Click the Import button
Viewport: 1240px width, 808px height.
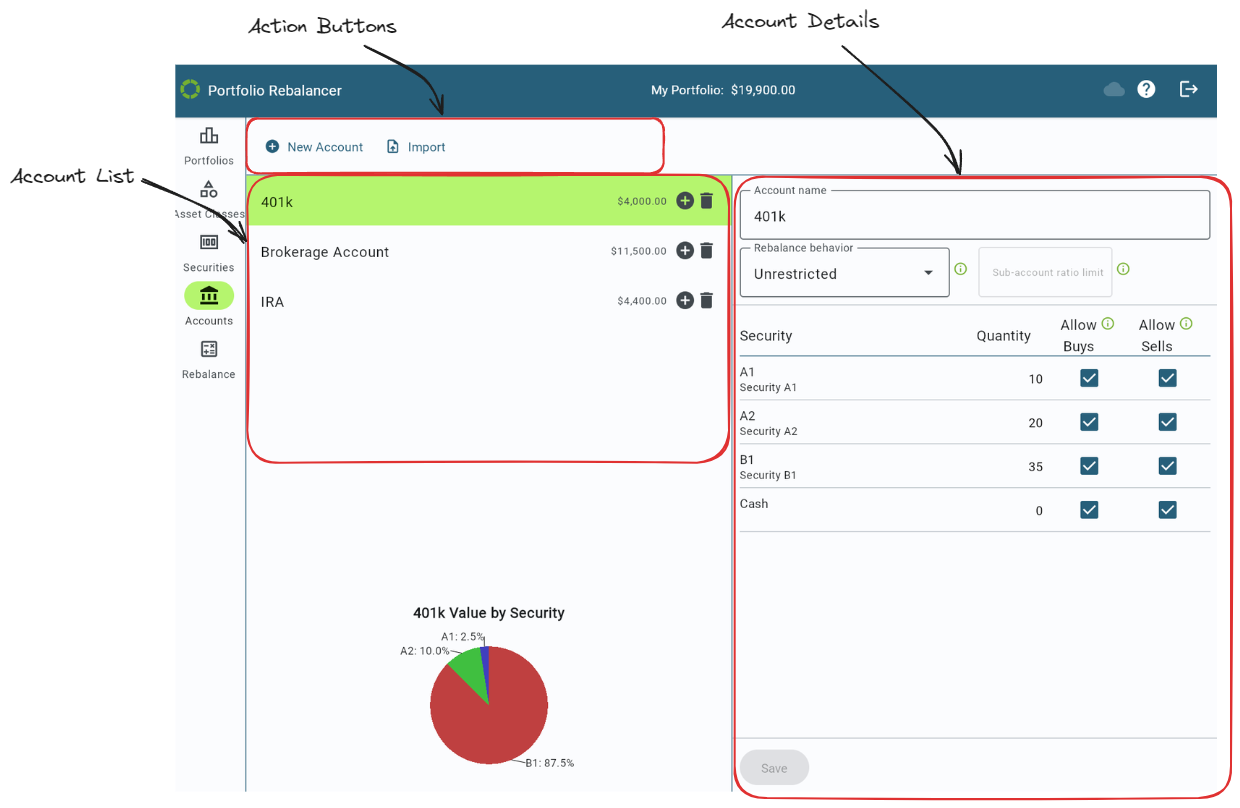tap(416, 146)
